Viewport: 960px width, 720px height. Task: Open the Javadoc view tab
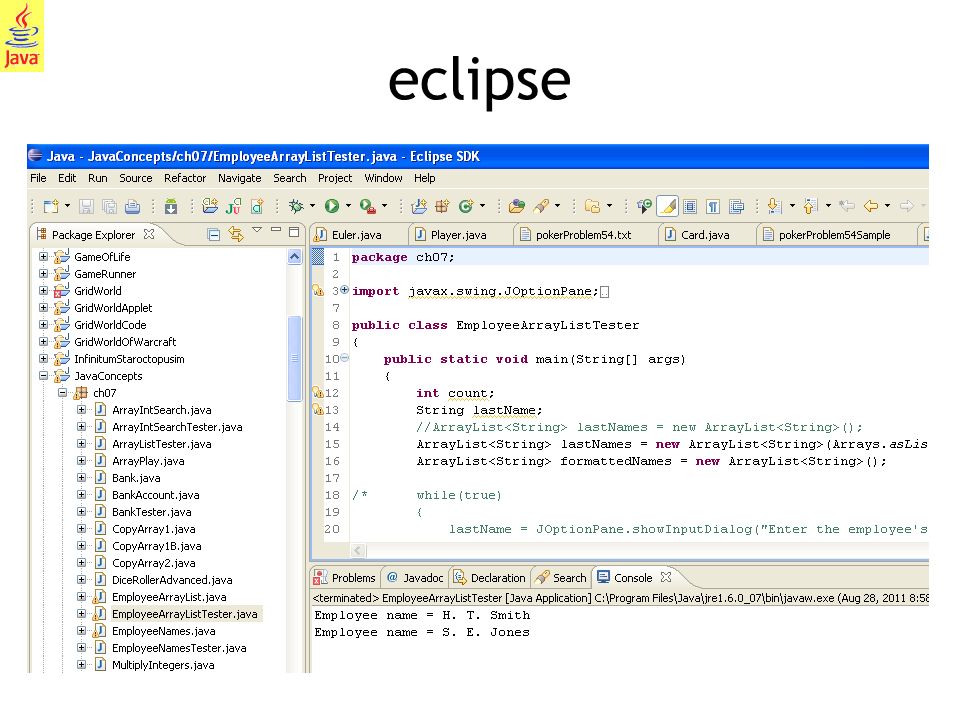coord(415,577)
